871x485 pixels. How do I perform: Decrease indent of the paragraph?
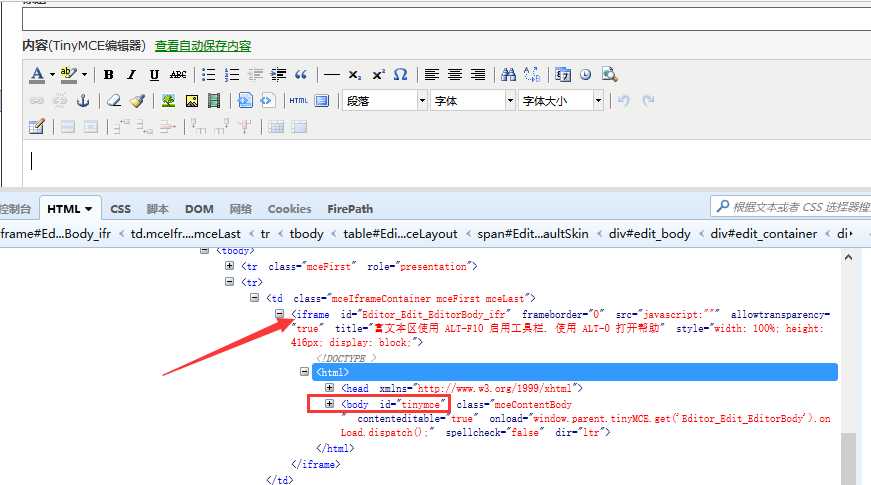click(x=255, y=75)
